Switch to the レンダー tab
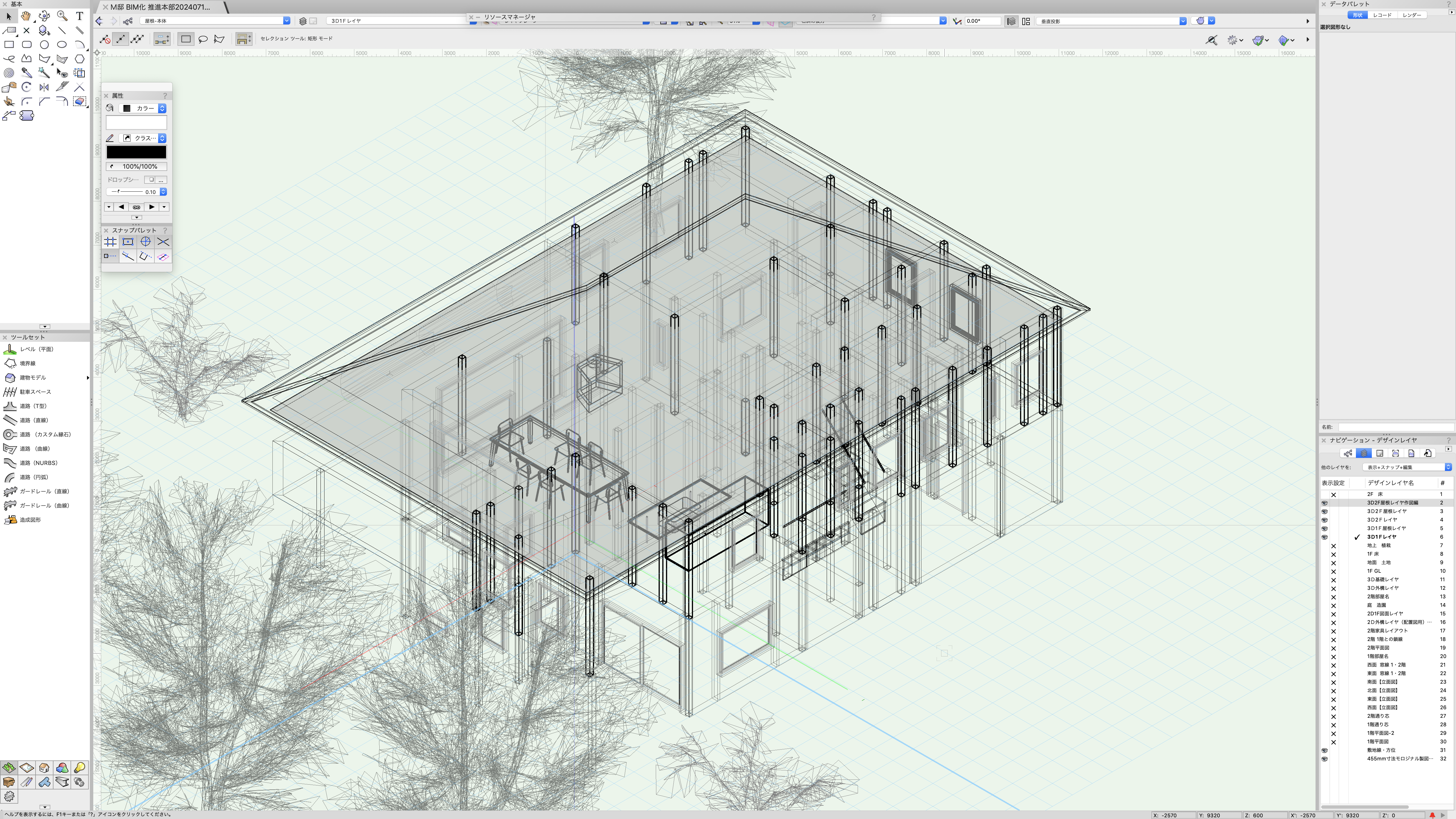1456x819 pixels. click(x=1411, y=15)
